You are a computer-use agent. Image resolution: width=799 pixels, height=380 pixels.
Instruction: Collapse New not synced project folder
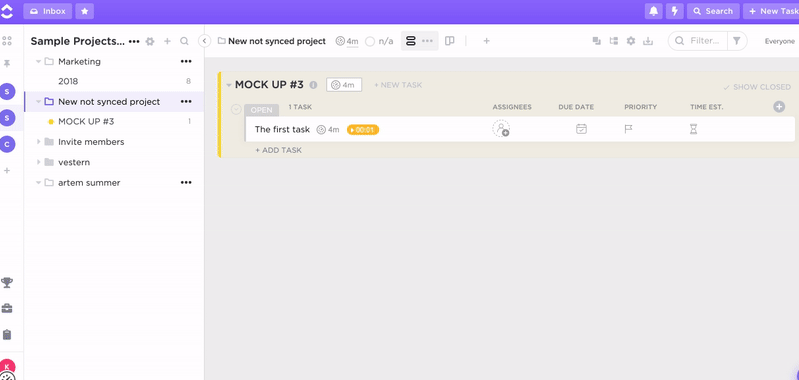[38, 102]
